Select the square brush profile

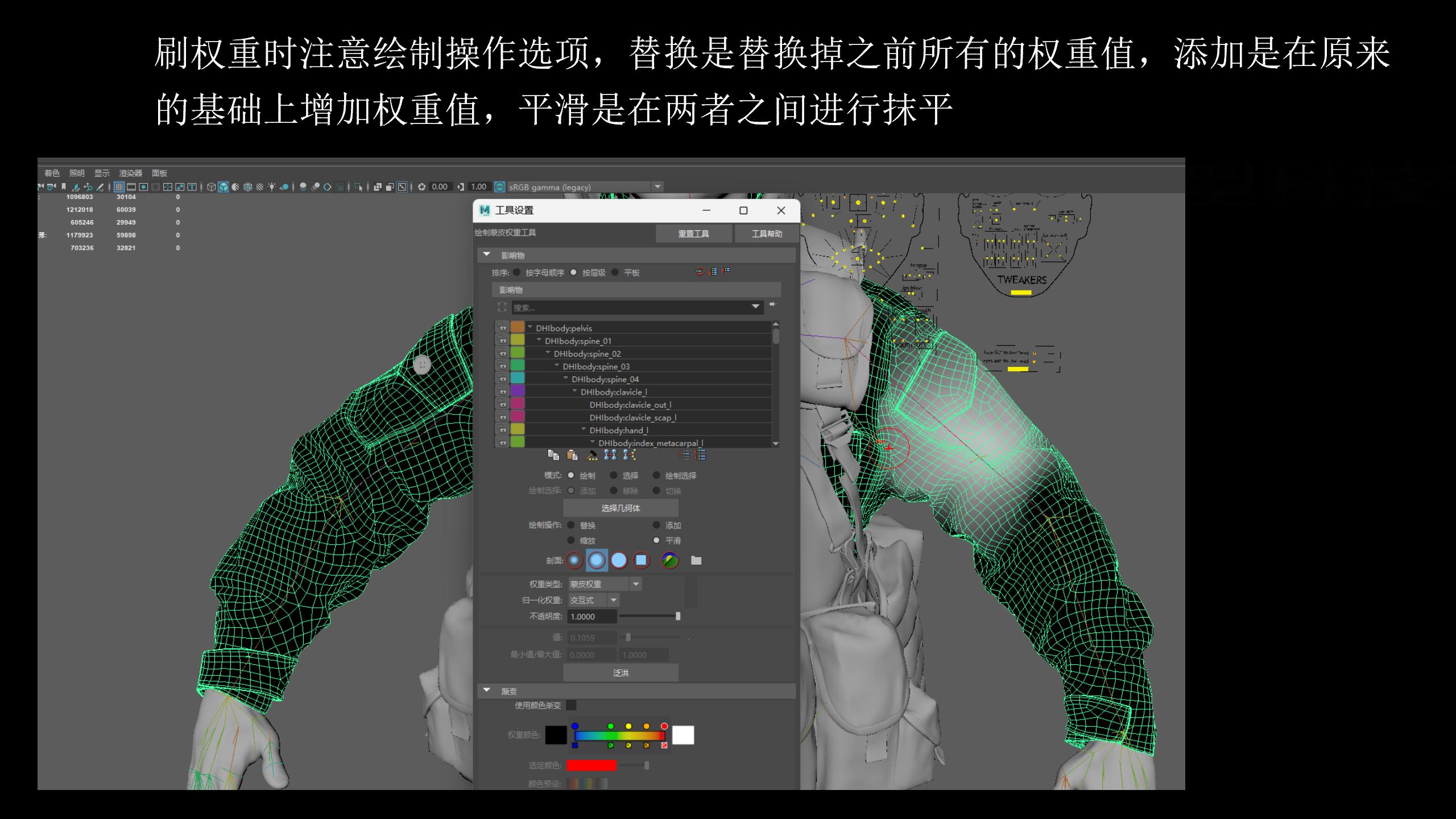tap(641, 560)
